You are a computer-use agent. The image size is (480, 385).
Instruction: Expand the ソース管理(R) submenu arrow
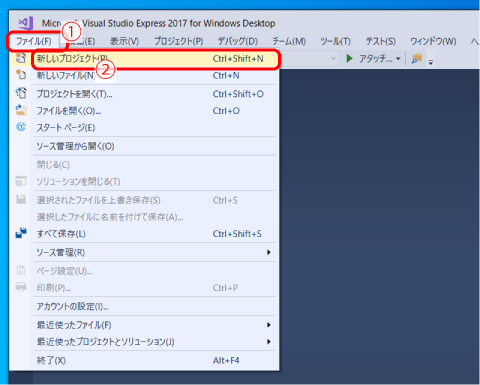point(269,252)
